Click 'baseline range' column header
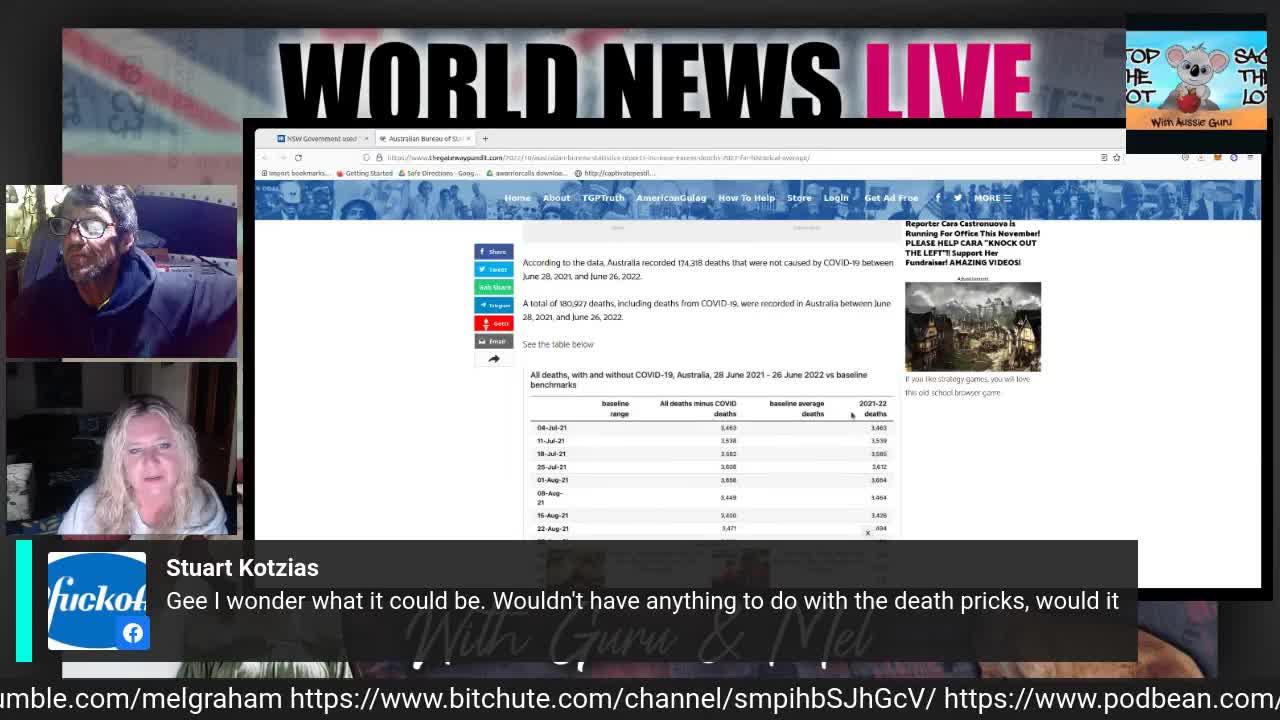This screenshot has height=720, width=1280. coord(615,409)
